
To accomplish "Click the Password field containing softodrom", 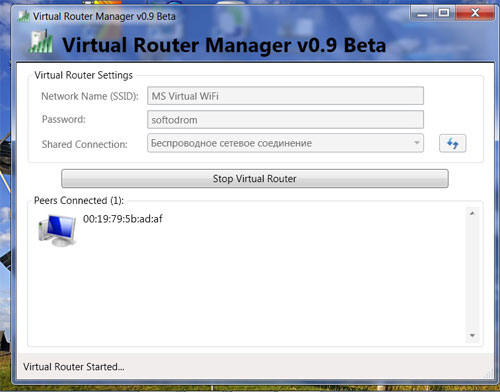I will point(285,120).
